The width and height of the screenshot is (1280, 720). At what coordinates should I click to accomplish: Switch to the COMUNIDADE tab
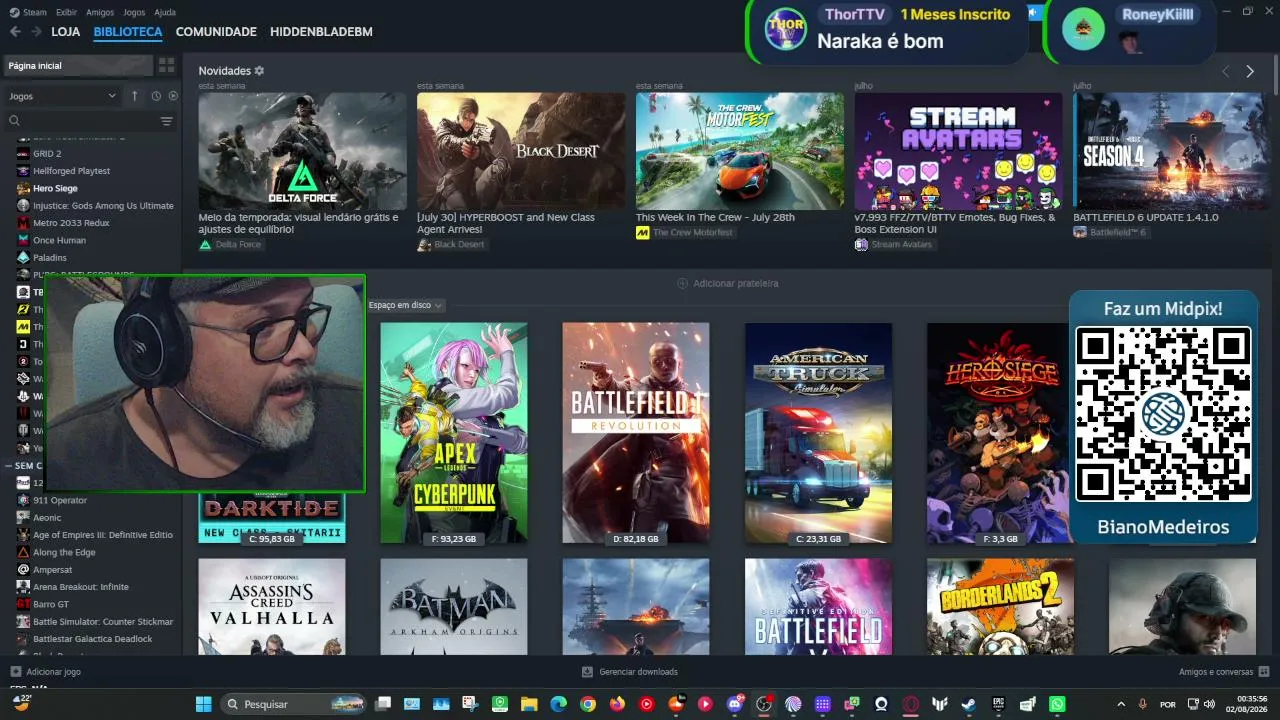(216, 32)
